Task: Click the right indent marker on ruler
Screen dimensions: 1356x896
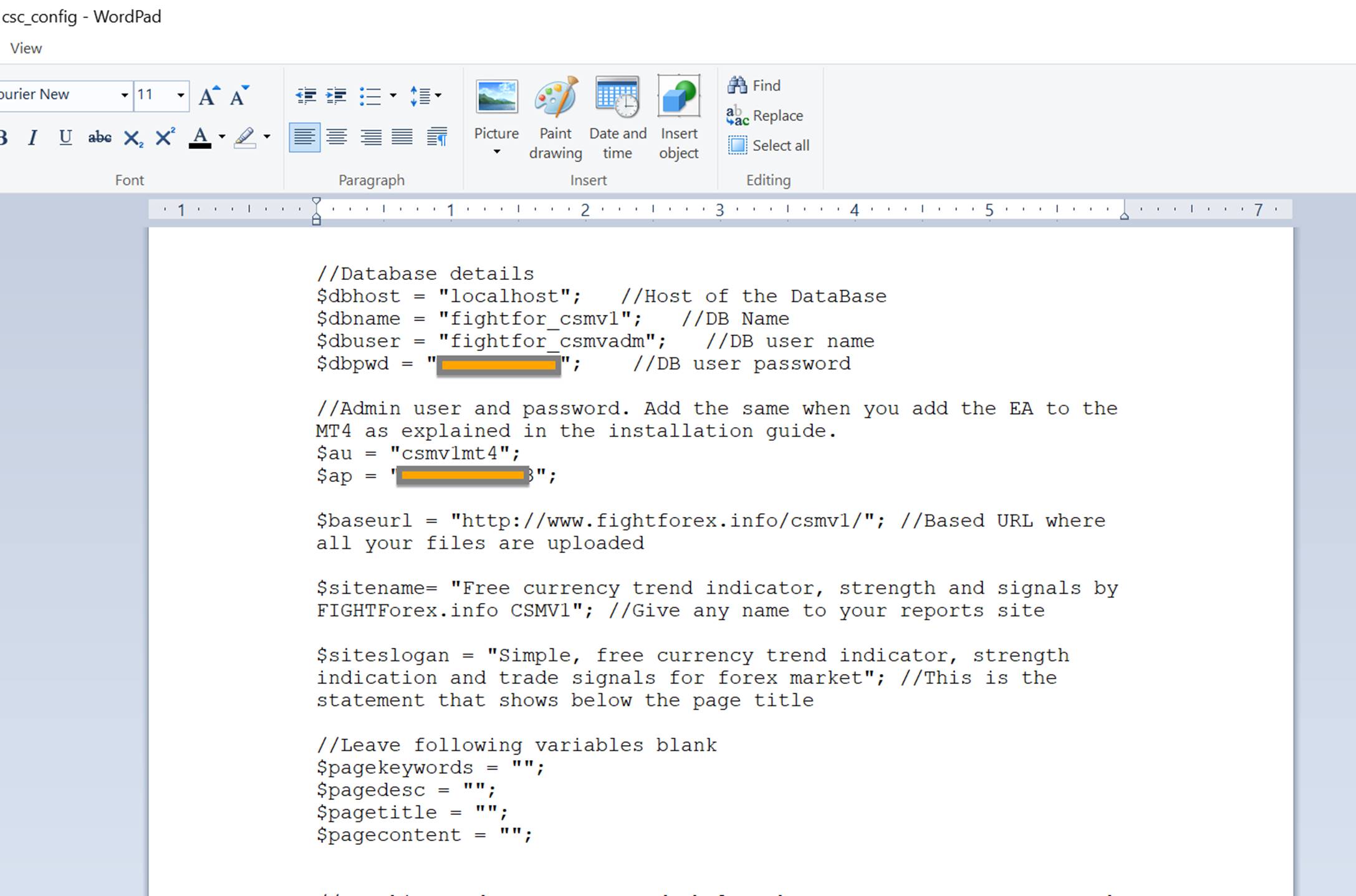Action: point(1124,215)
